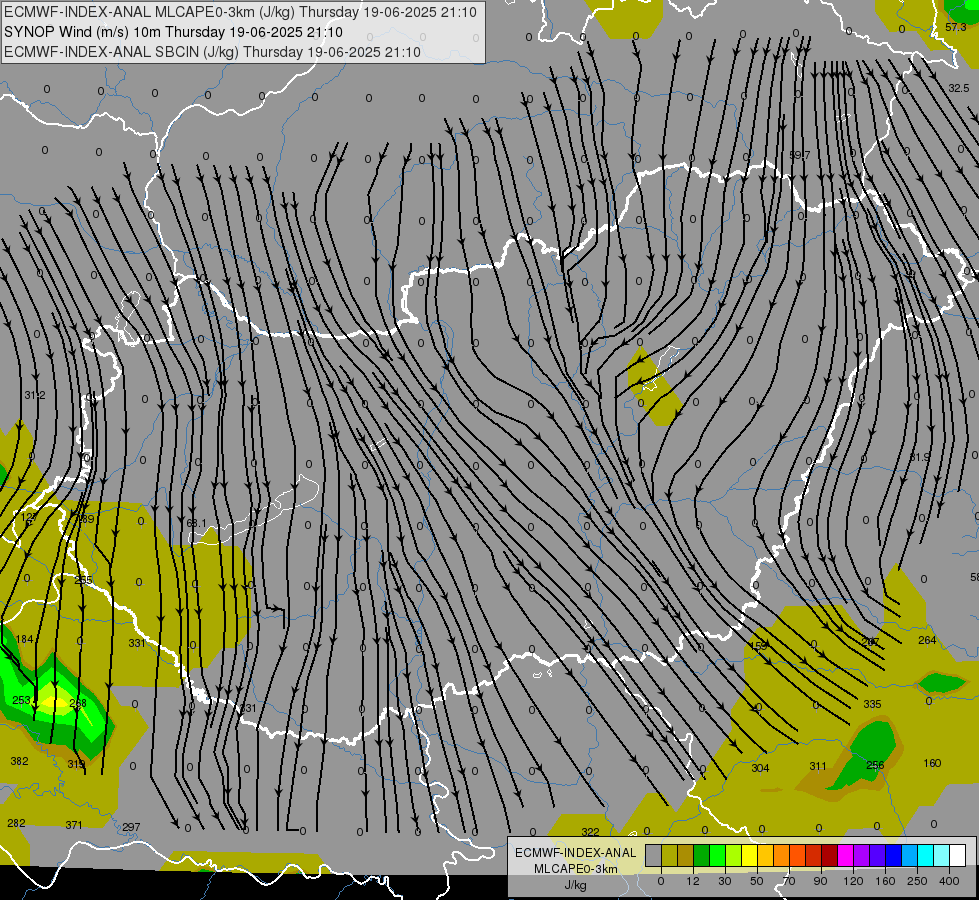Click the legend tick label 400
This screenshot has width=979, height=900.
point(949,881)
